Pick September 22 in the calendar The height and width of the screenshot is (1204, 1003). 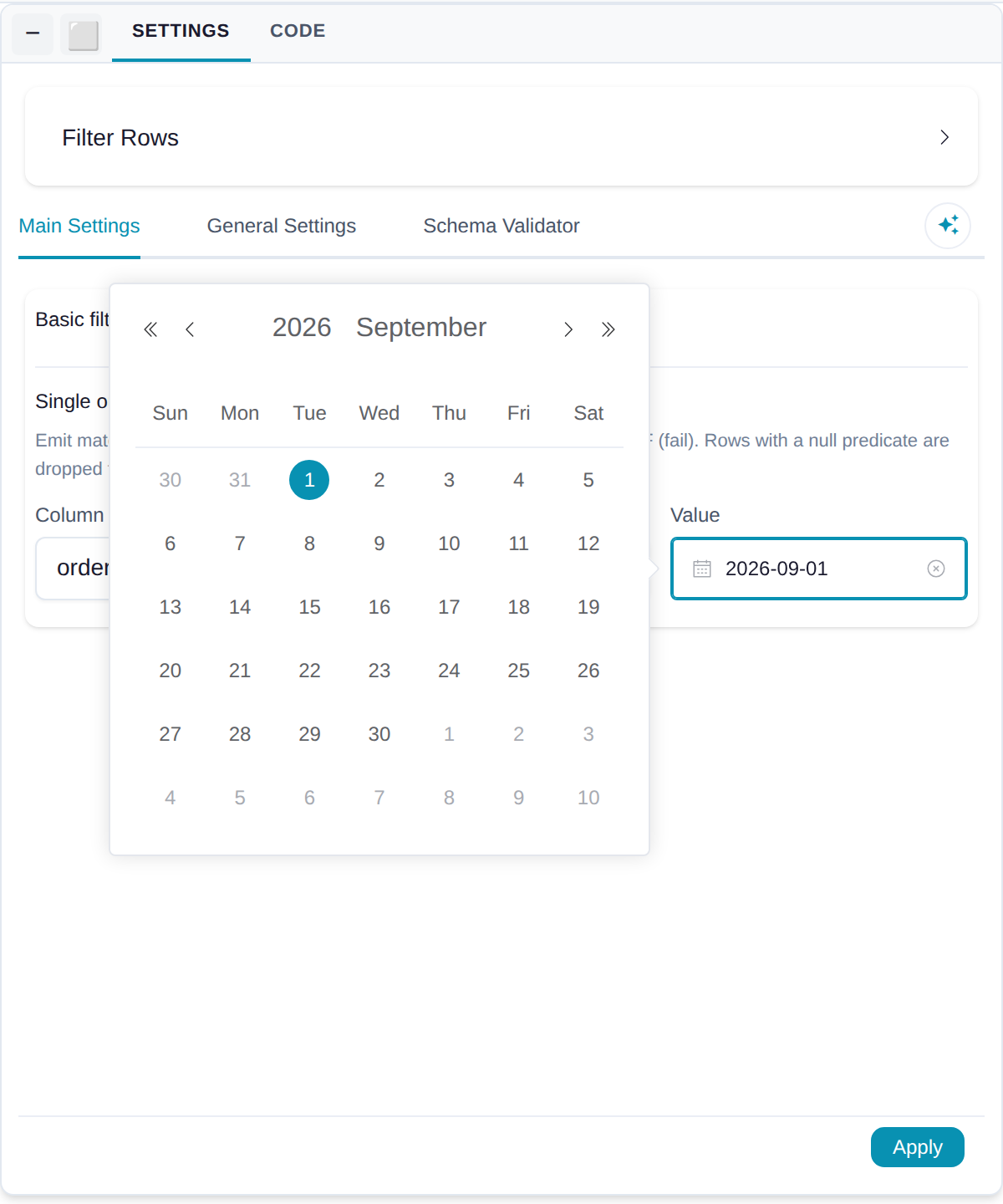point(309,671)
